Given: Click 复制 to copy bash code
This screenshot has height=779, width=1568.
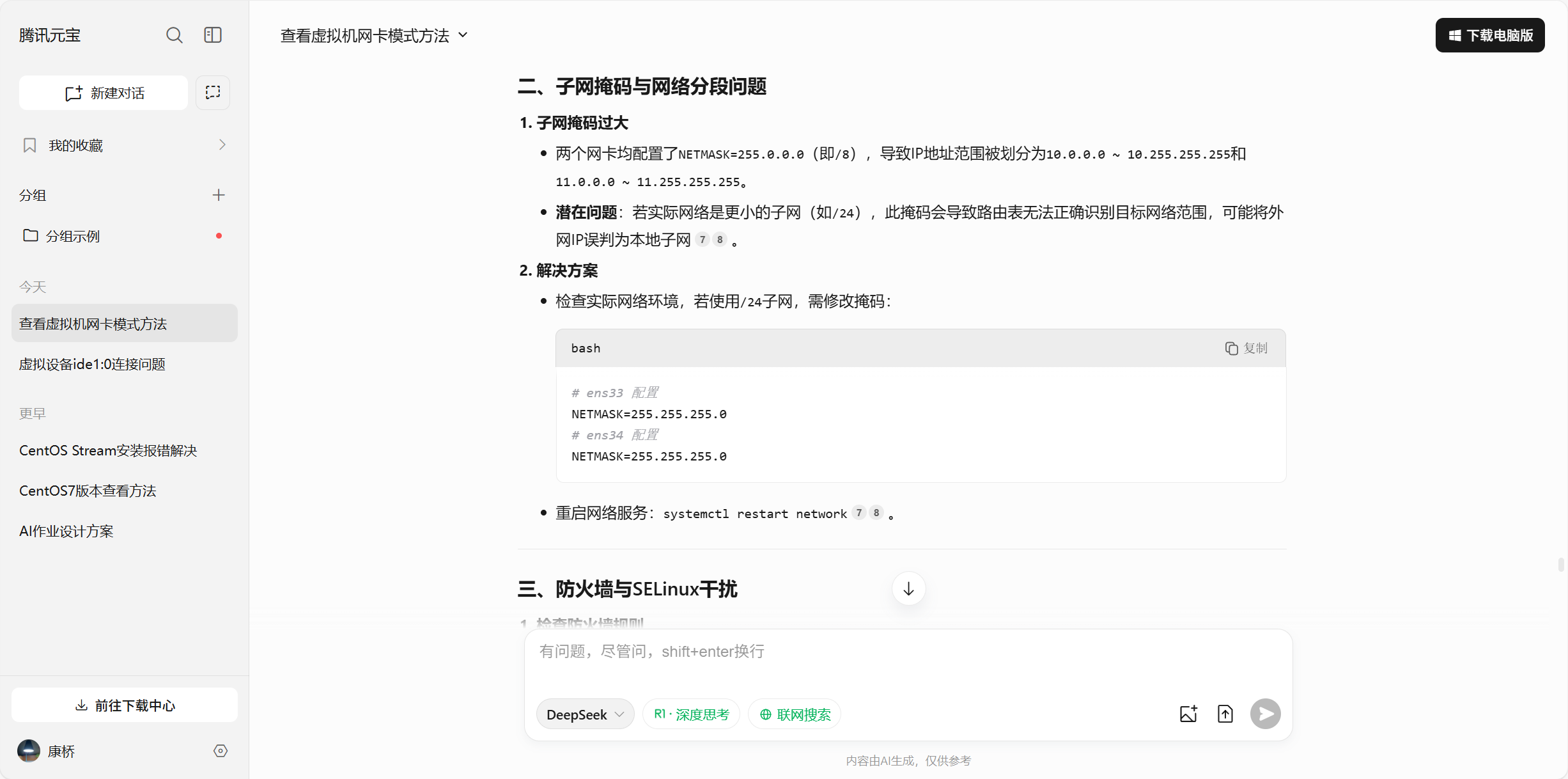Looking at the screenshot, I should click(x=1246, y=348).
